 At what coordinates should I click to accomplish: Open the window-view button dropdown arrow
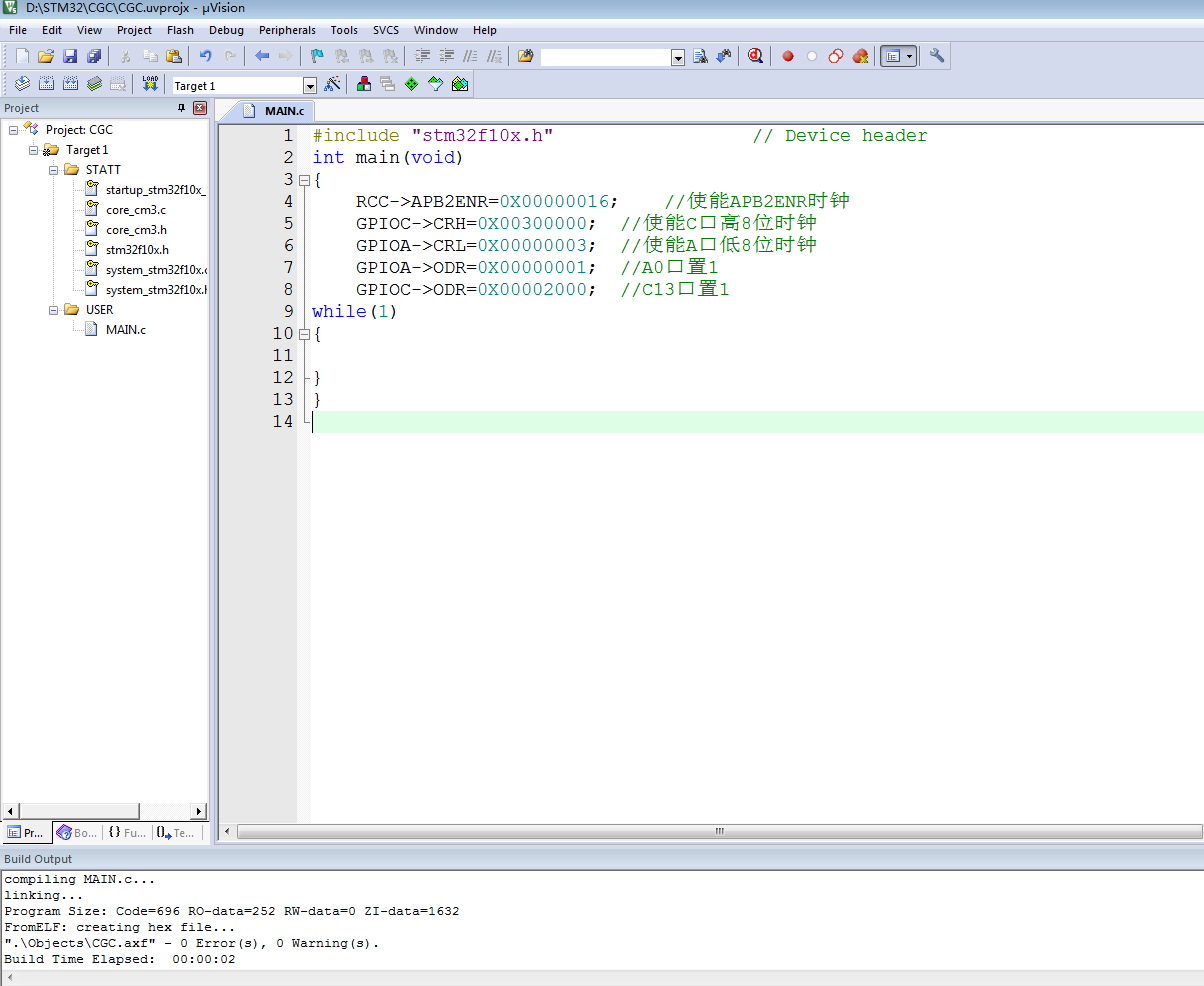click(910, 56)
